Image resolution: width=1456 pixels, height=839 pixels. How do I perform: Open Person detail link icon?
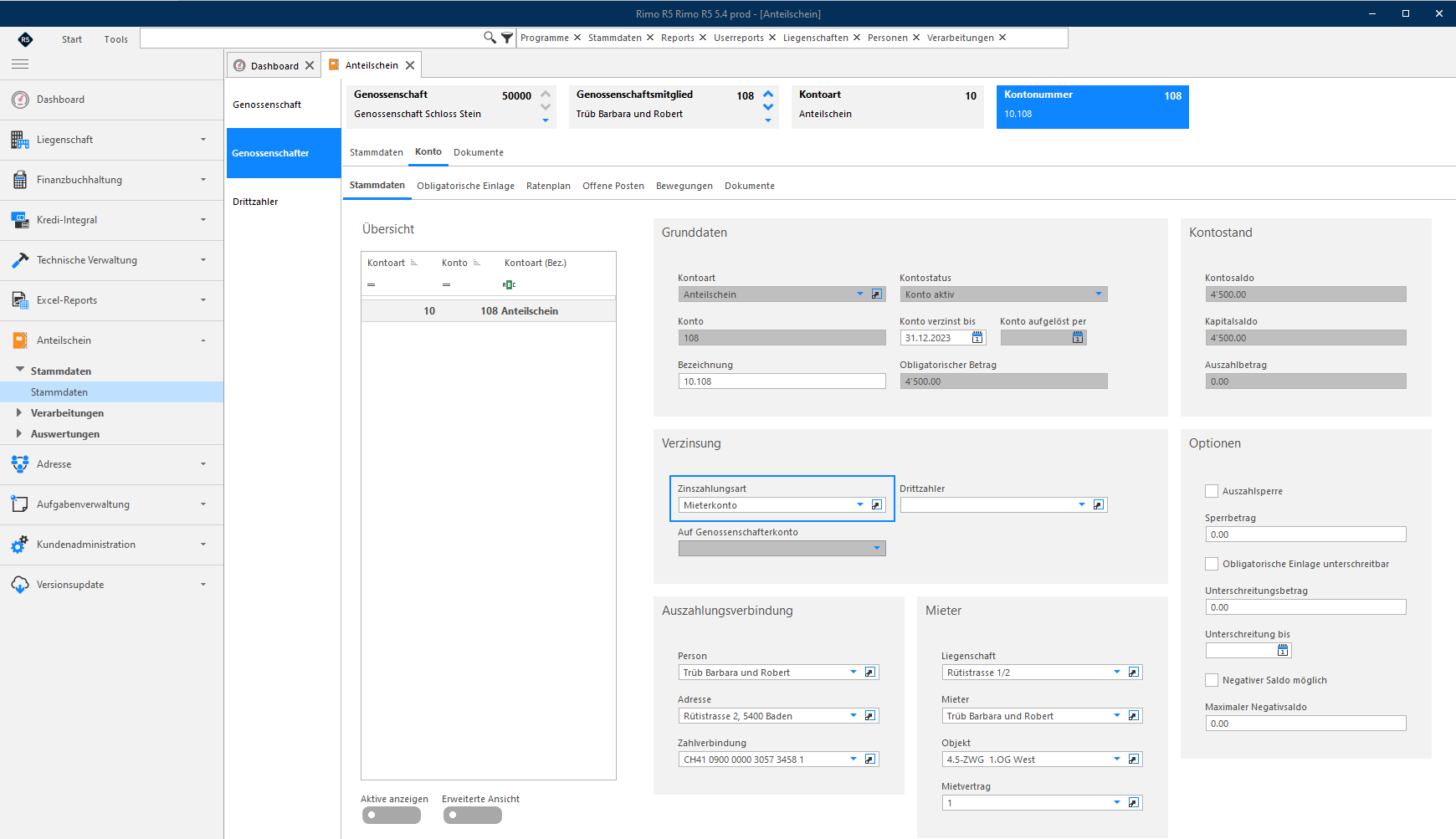870,673
